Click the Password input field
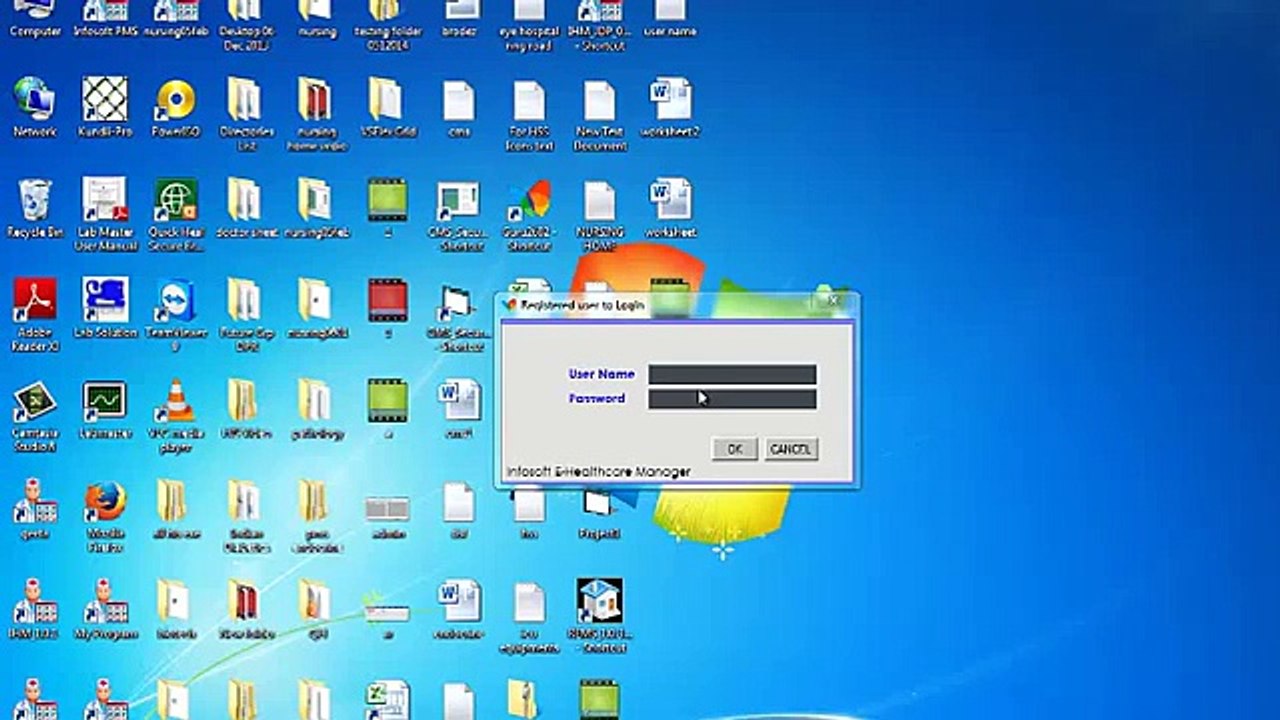Screen dimensions: 1280x720 point(732,399)
